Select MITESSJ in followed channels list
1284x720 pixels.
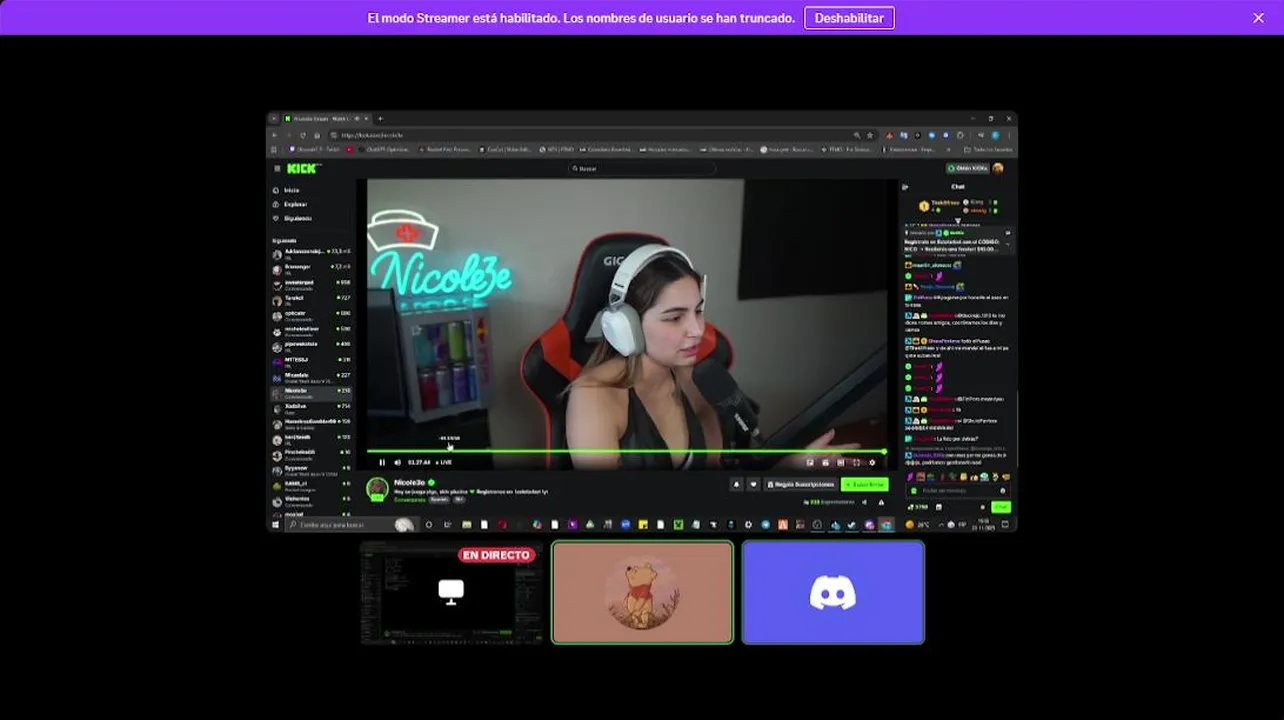tap(311, 361)
